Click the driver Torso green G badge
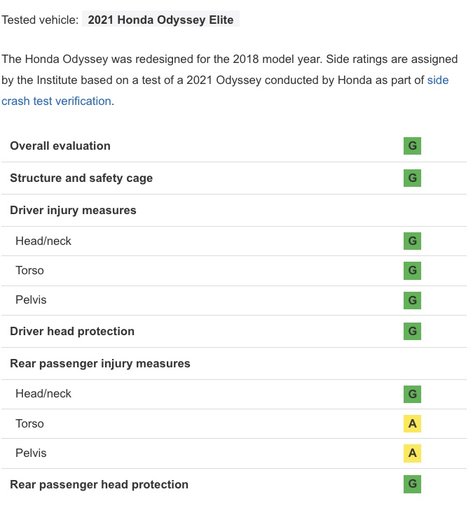473x515 pixels. [412, 270]
